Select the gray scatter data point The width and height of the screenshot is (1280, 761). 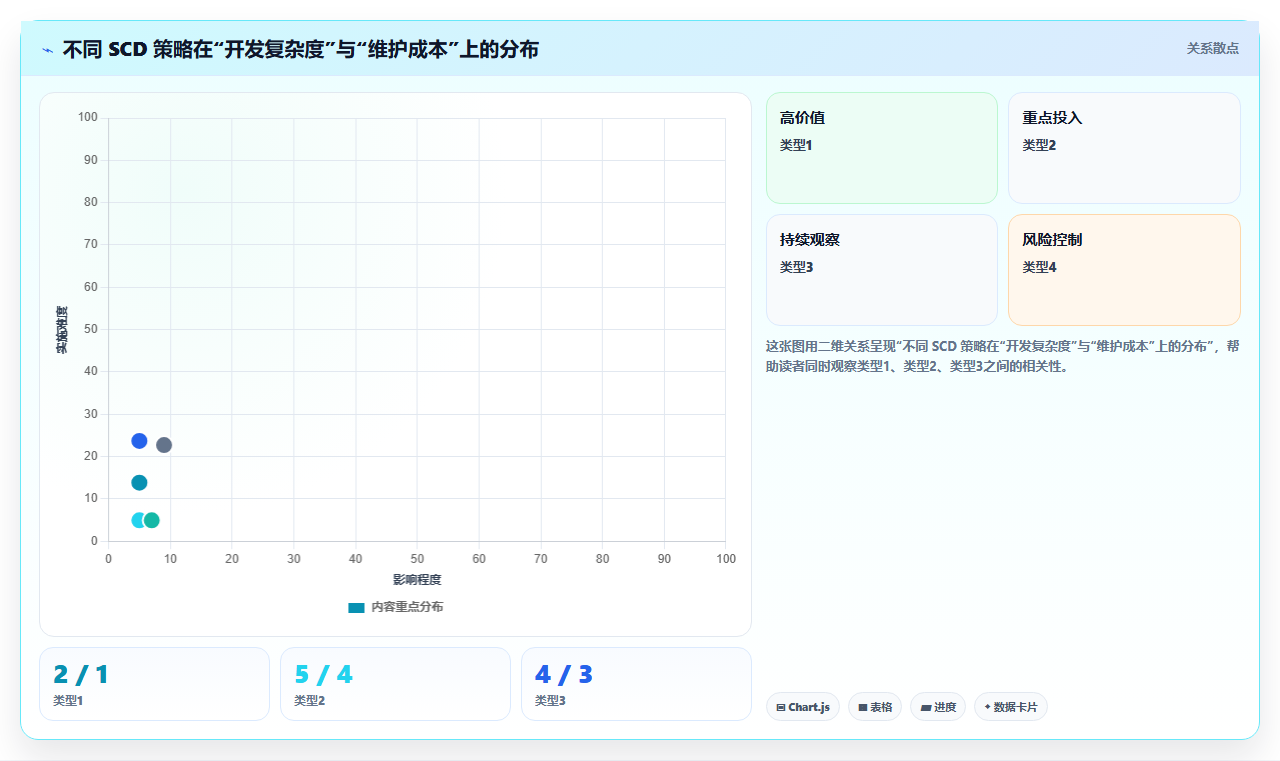click(164, 445)
